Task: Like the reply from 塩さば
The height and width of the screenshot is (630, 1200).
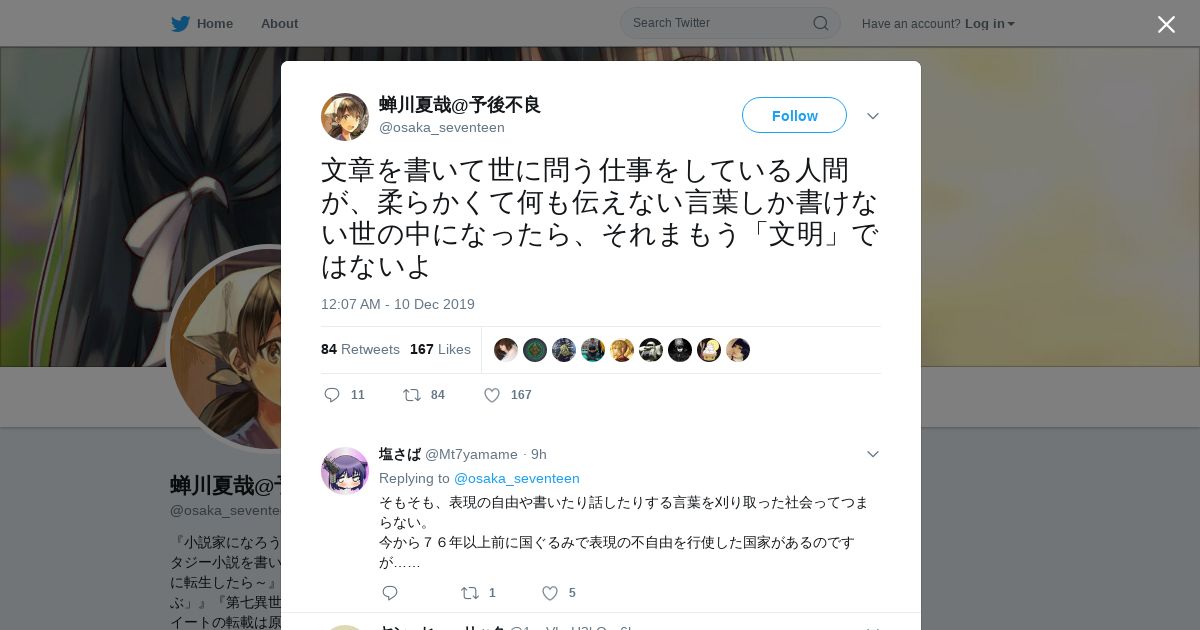Action: [x=549, y=593]
